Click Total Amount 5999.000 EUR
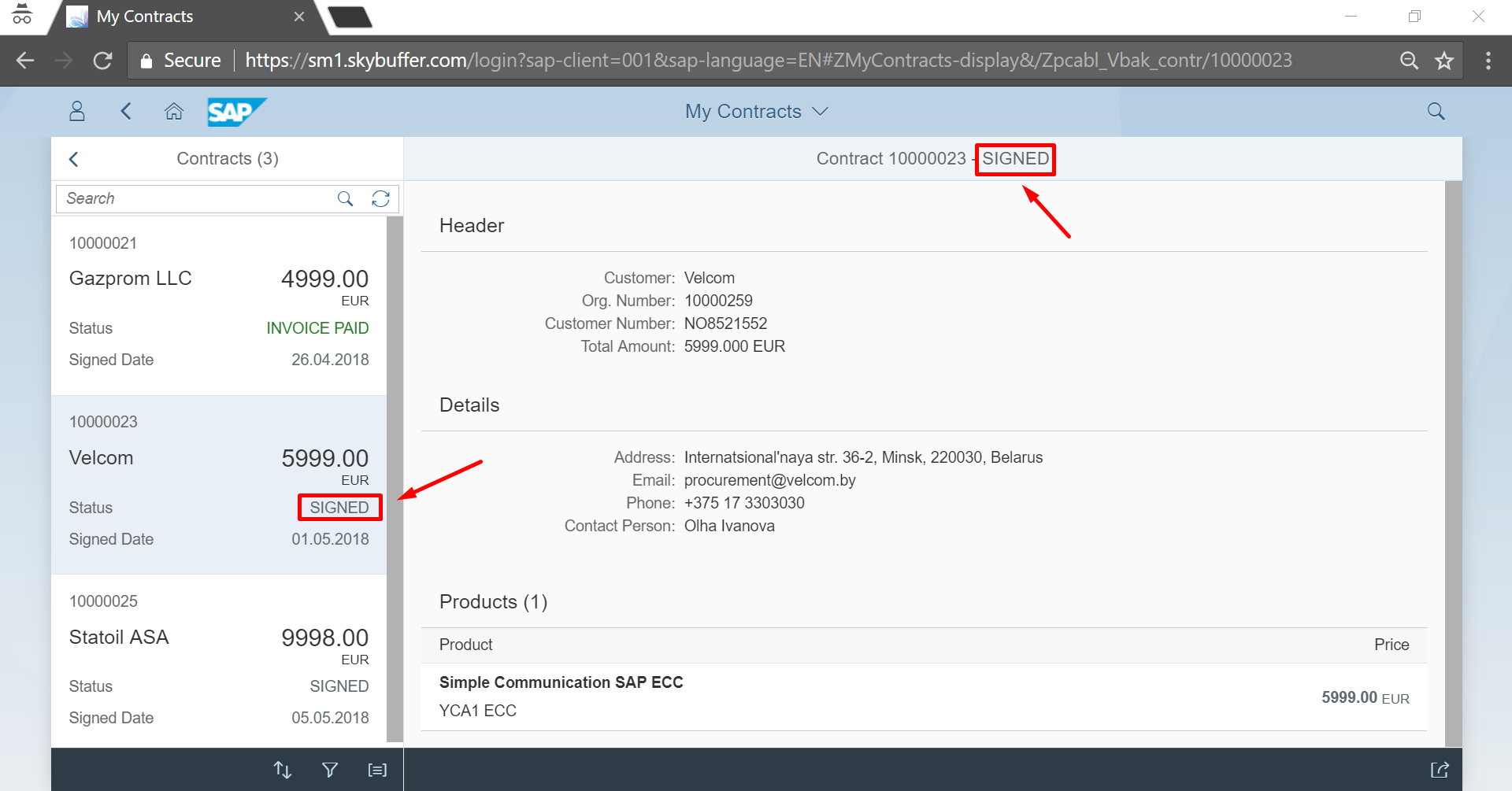This screenshot has width=1512, height=791. point(735,346)
